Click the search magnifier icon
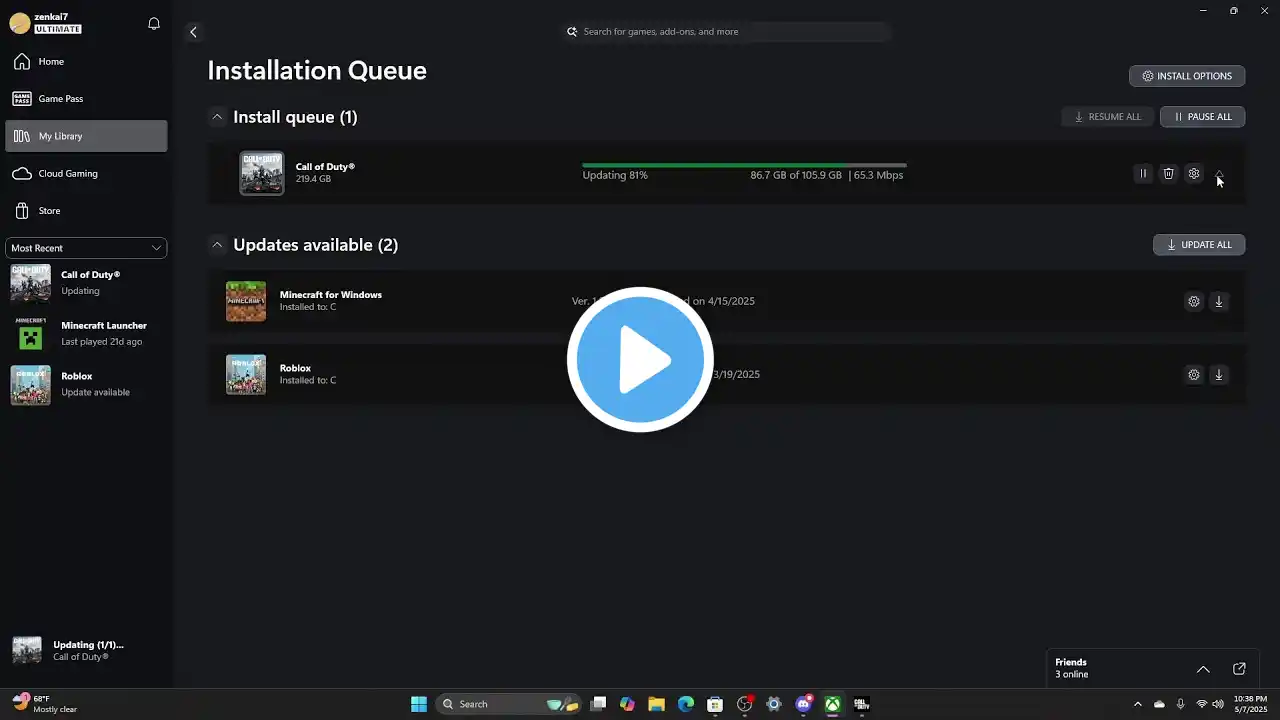The width and height of the screenshot is (1280, 720). (x=572, y=32)
